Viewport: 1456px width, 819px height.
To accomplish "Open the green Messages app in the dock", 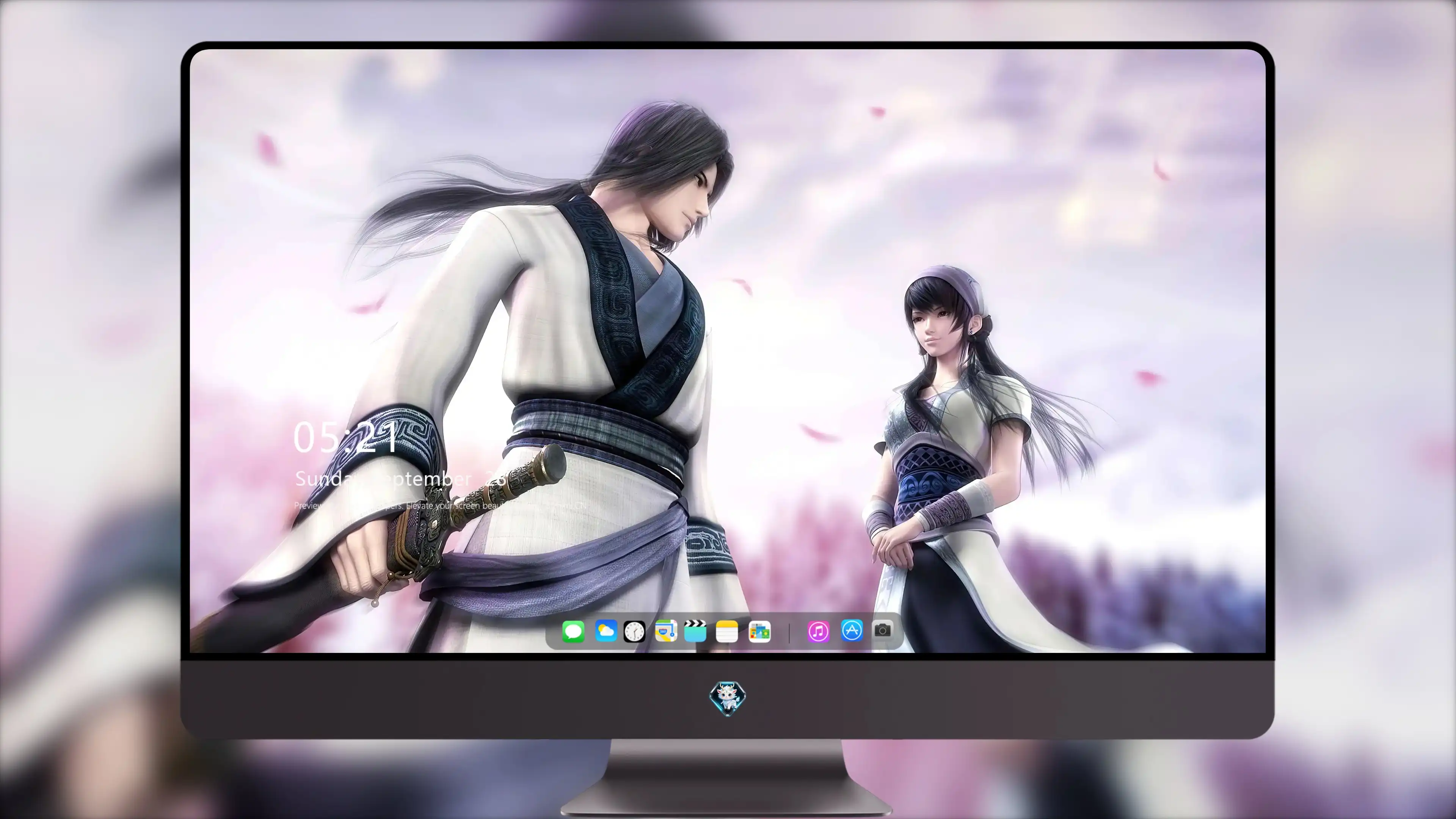I will coord(573,631).
